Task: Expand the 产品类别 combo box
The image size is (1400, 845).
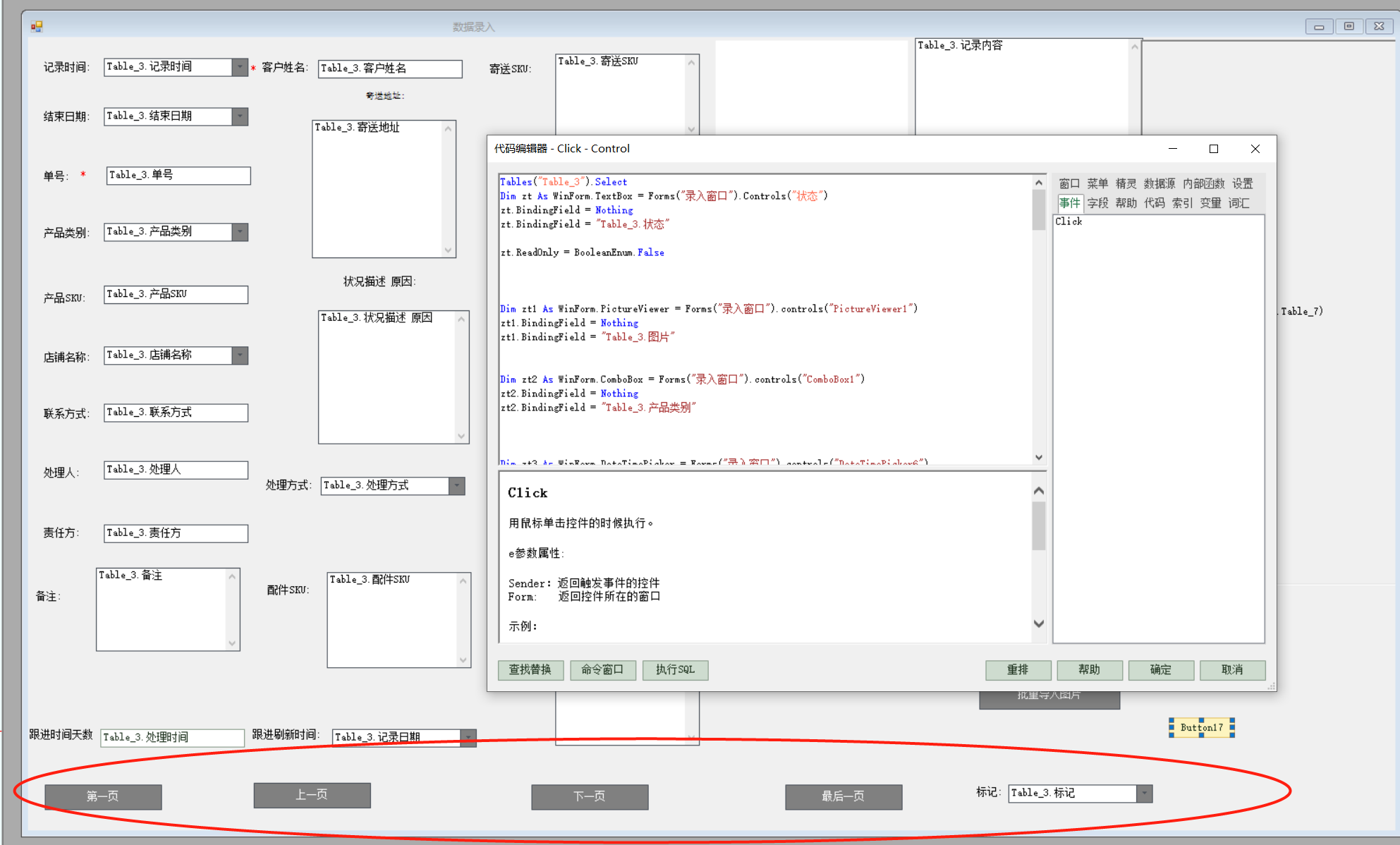Action: (240, 232)
